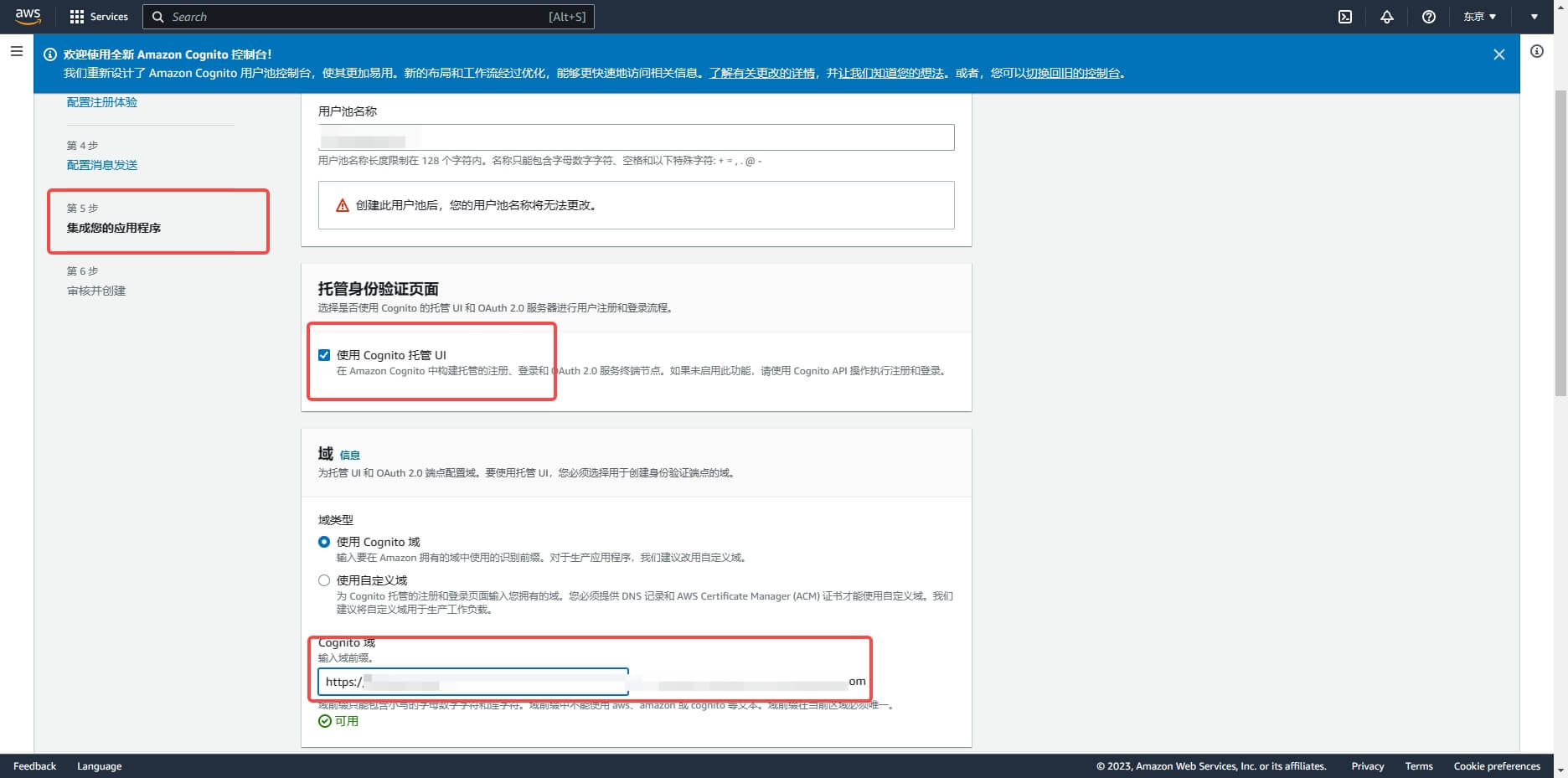Click the 切换回旧的控制台 link

[x=1073, y=74]
